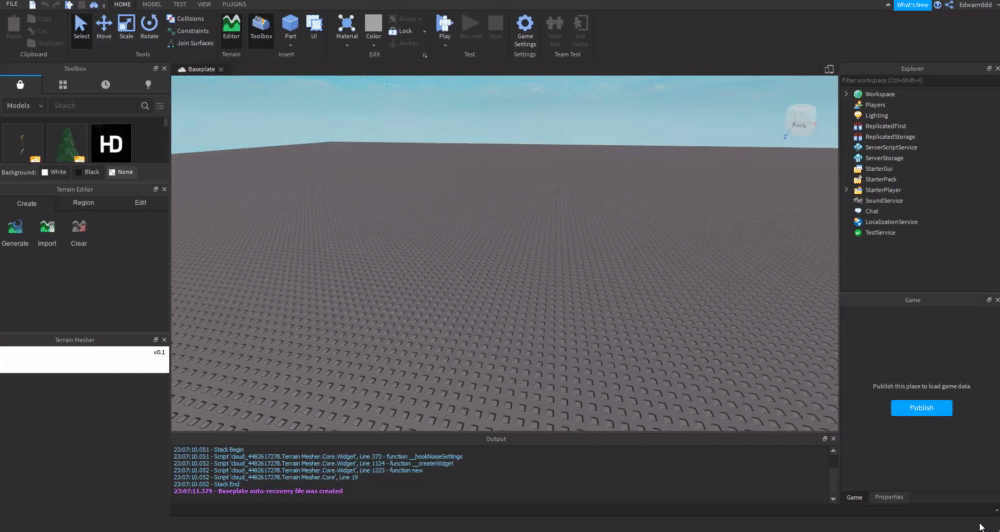The width and height of the screenshot is (1000, 532).
Task: Insert a new Part
Action: [x=290, y=25]
